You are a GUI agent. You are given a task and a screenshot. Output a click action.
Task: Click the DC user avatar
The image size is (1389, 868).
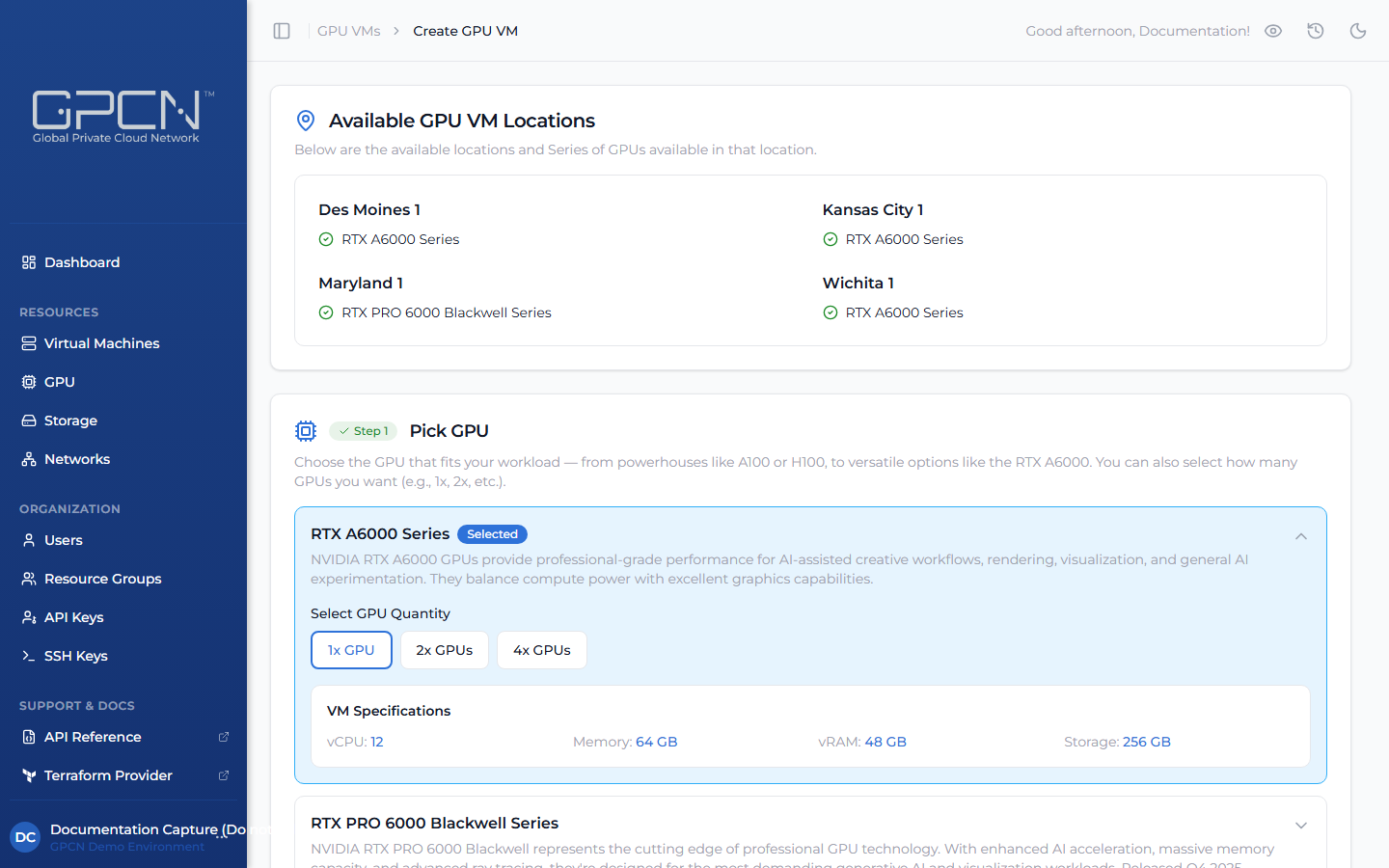pos(26,837)
